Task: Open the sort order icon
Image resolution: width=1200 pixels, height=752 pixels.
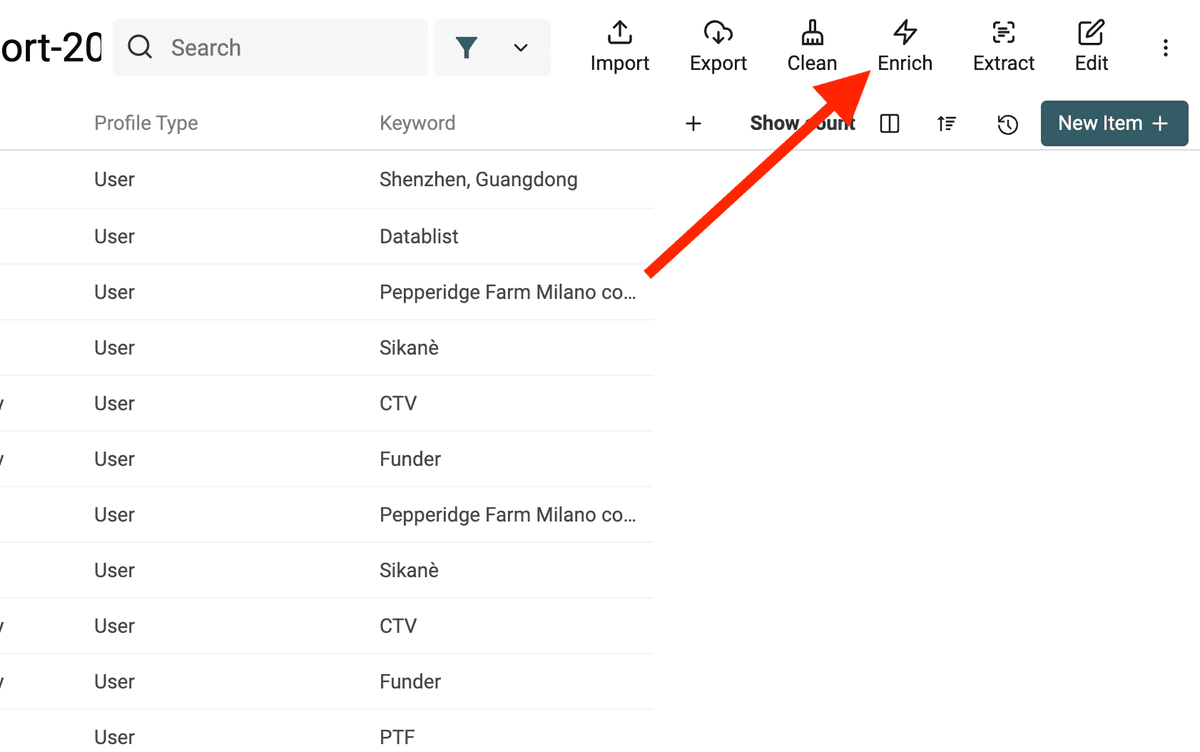Action: (946, 124)
